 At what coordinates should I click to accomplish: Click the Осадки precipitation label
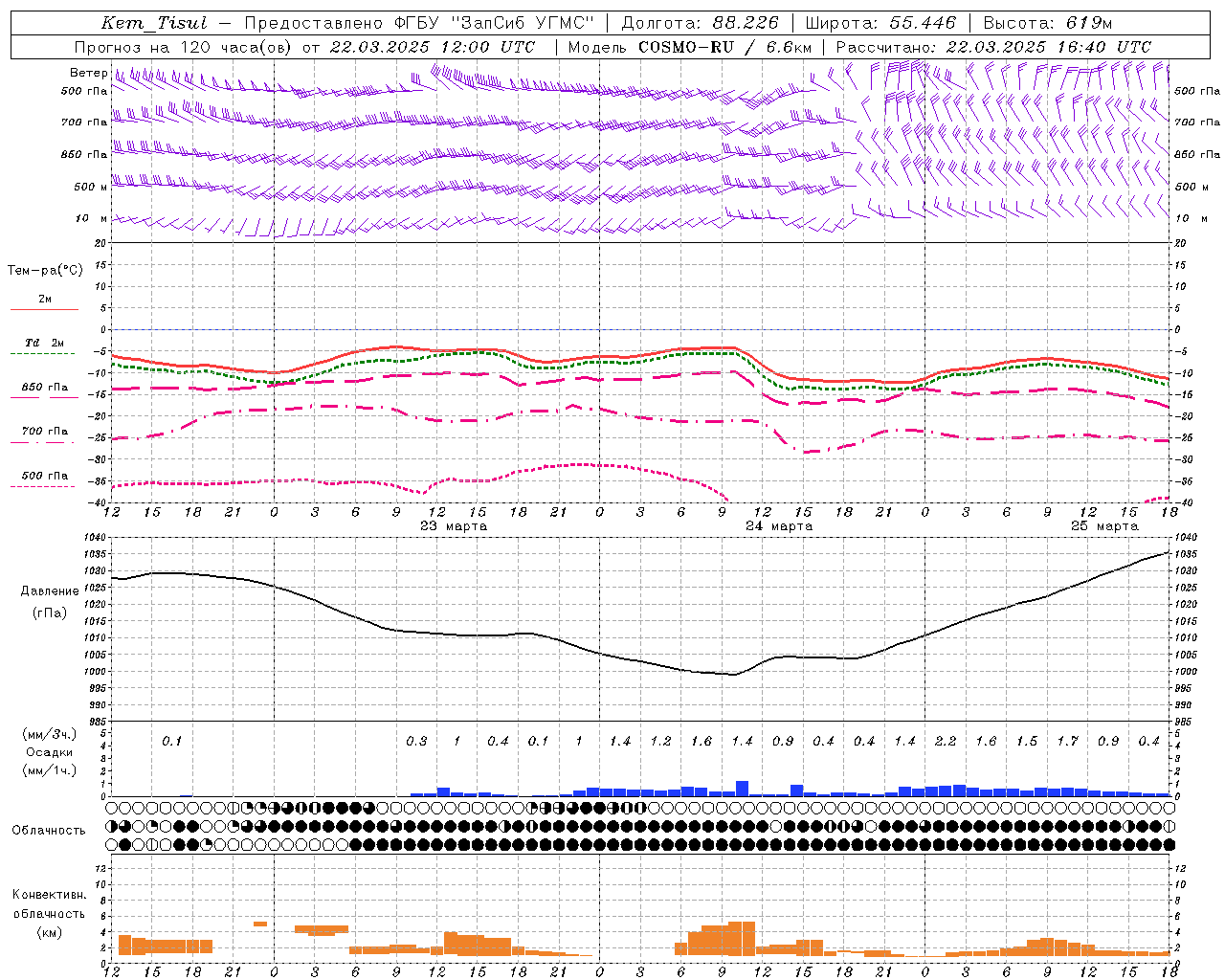tap(50, 752)
